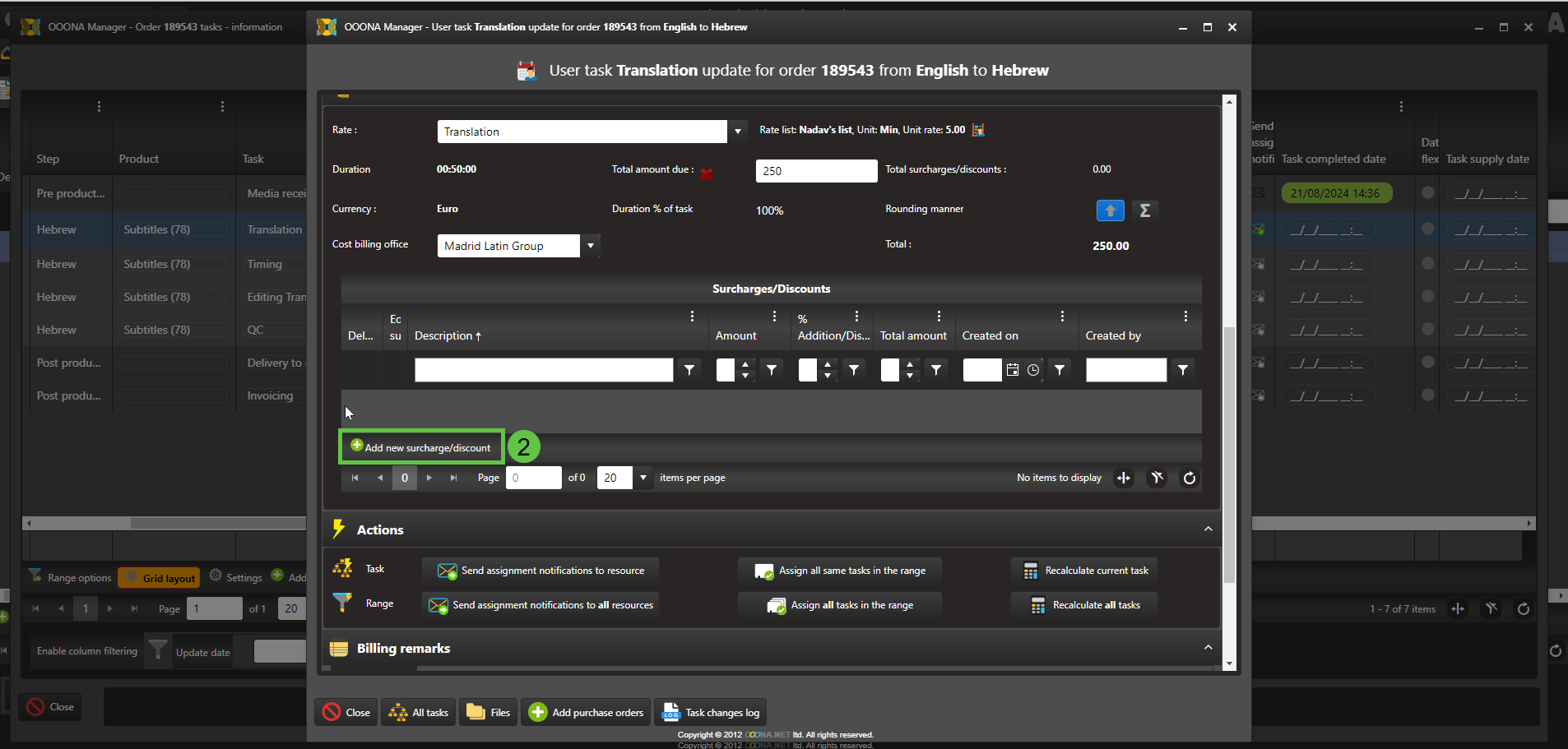Open Description column options menu

pos(692,317)
